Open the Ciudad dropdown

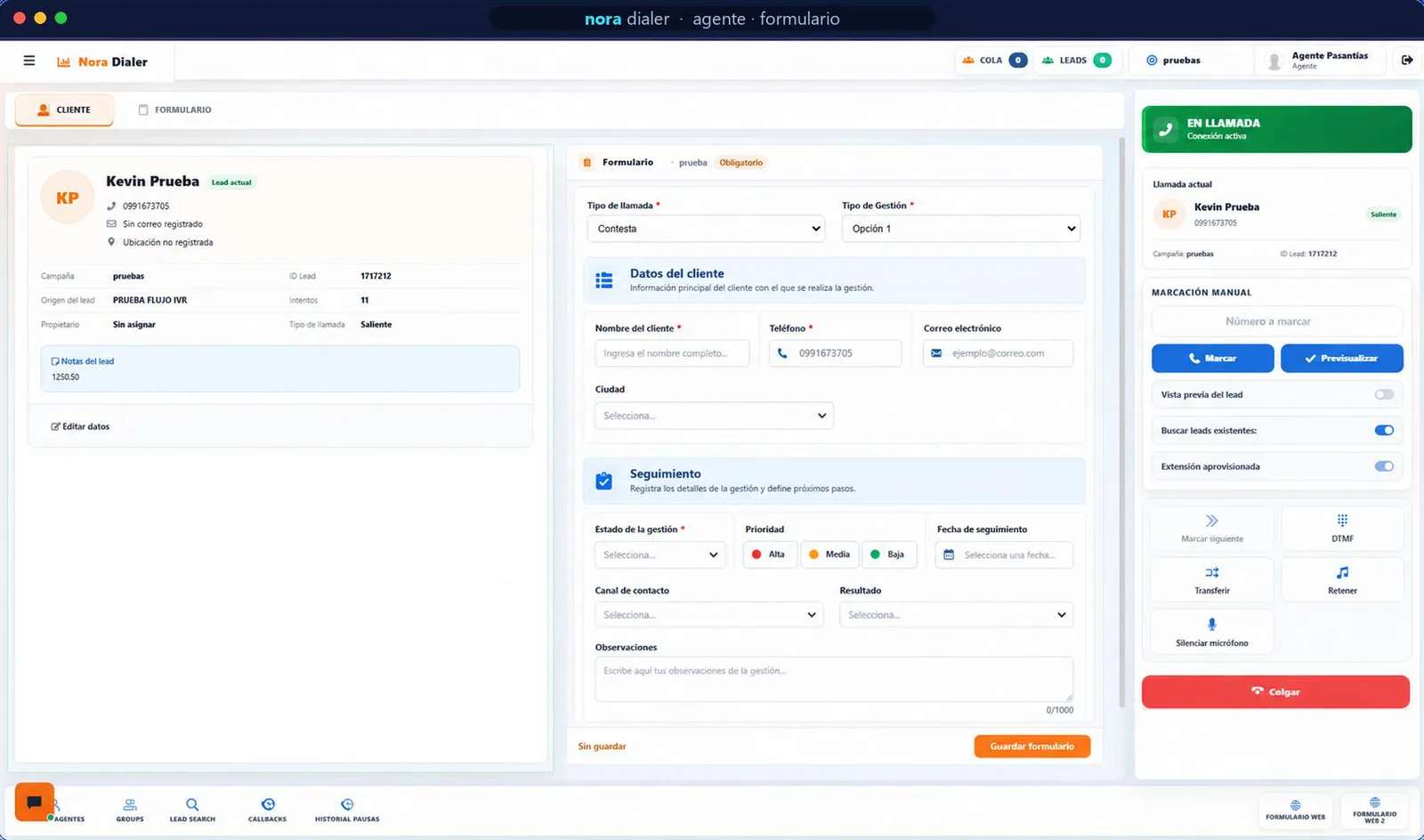pyautogui.click(x=714, y=416)
